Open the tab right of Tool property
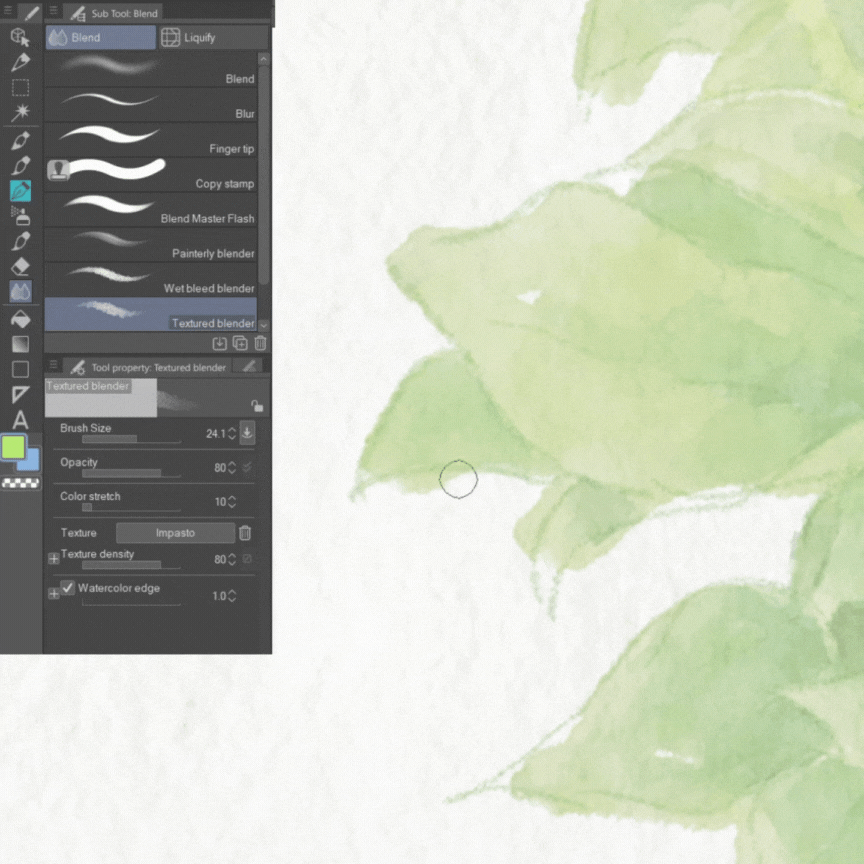Image resolution: width=864 pixels, height=864 pixels. (249, 366)
